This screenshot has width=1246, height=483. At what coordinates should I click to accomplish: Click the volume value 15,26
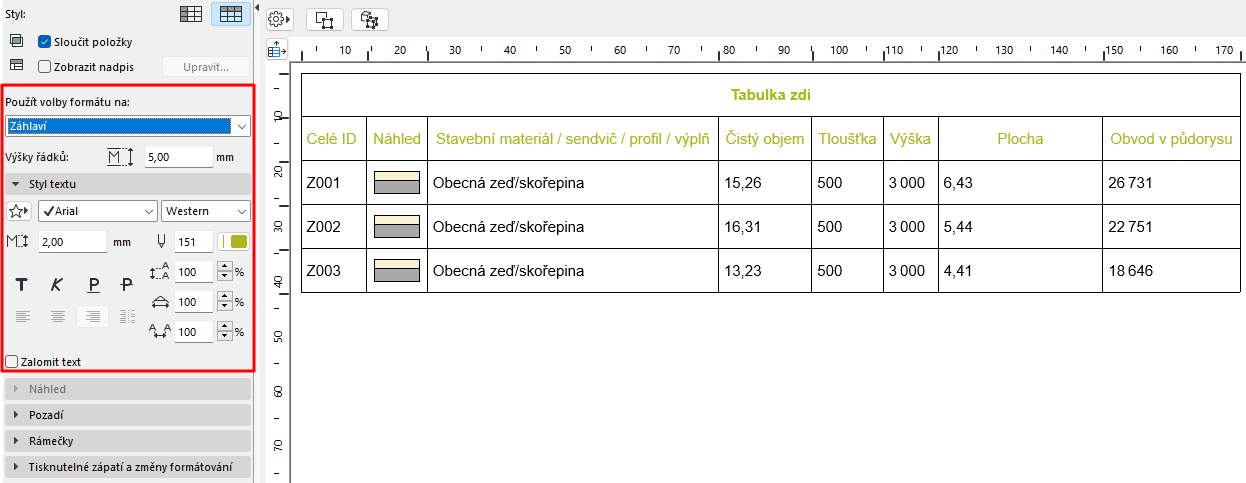click(743, 183)
